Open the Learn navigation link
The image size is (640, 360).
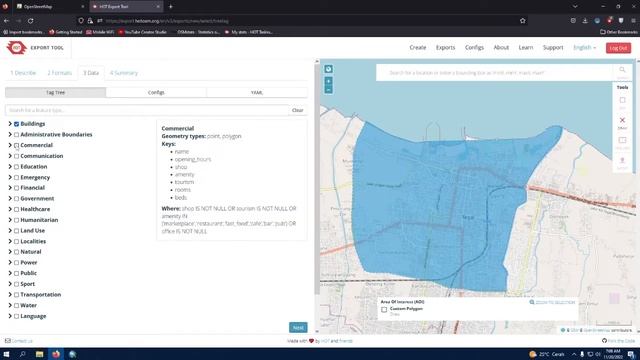point(526,47)
